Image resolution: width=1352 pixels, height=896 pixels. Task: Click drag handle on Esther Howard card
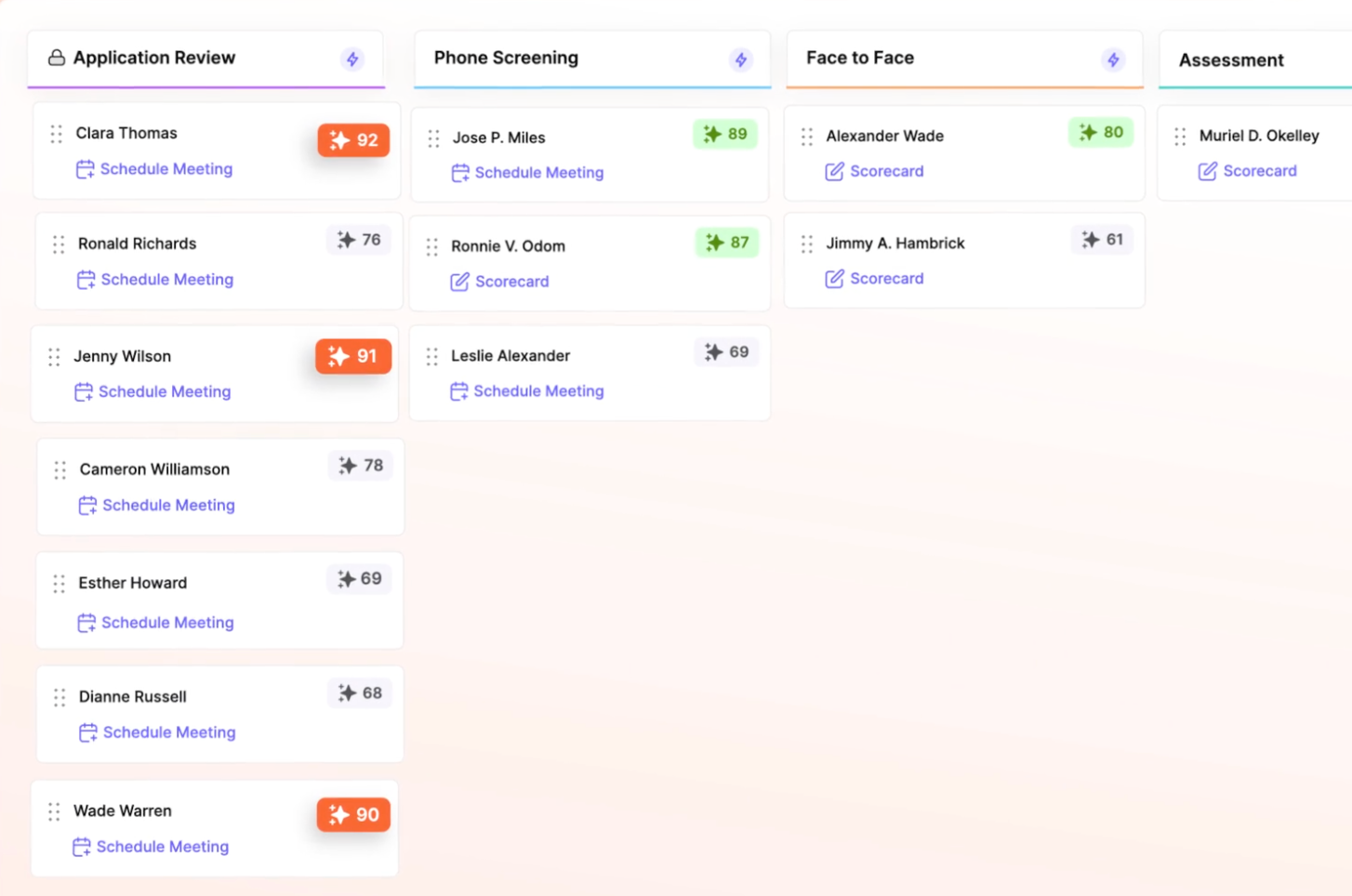(x=59, y=584)
